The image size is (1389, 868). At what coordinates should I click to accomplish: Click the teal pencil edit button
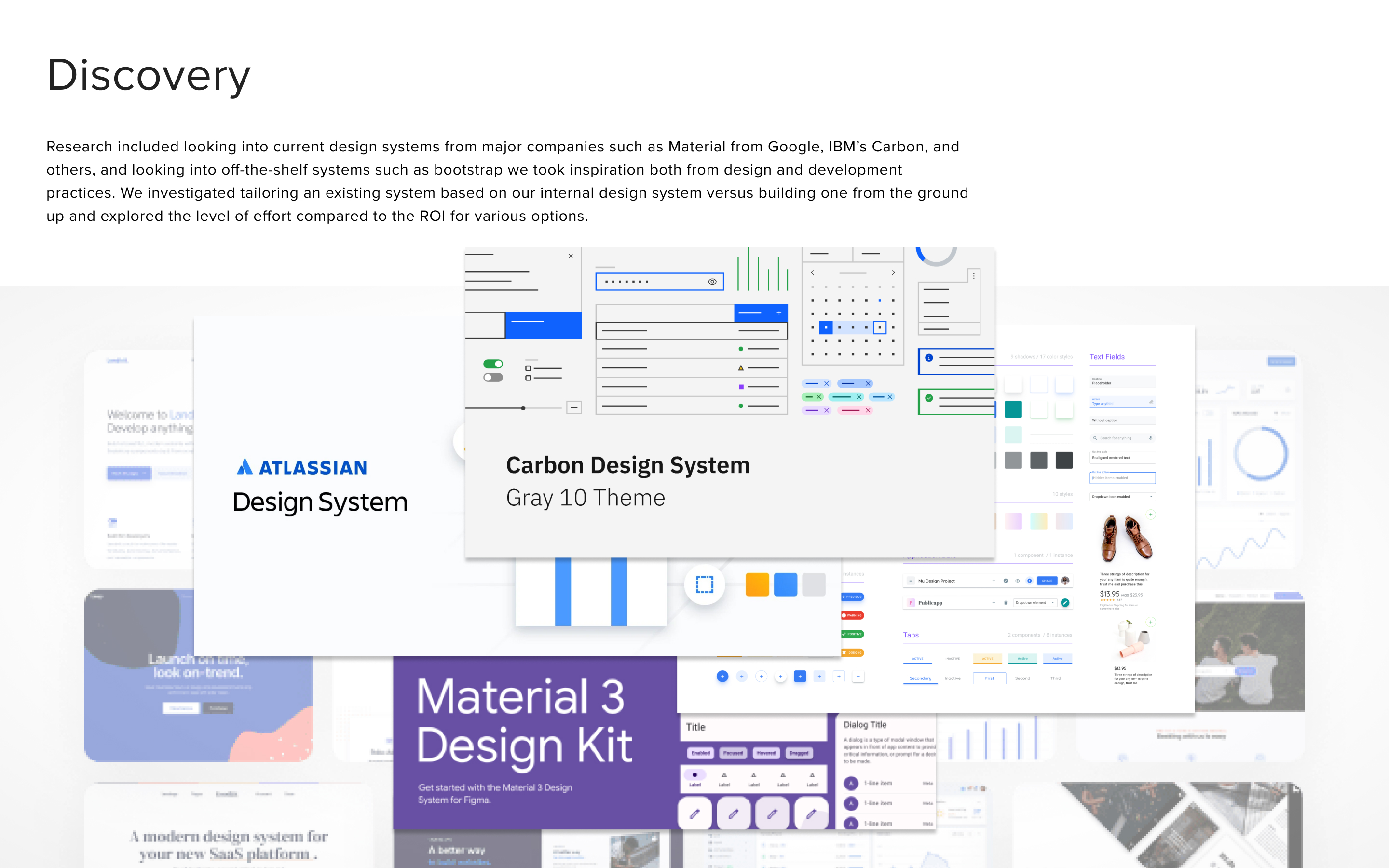tap(1065, 603)
